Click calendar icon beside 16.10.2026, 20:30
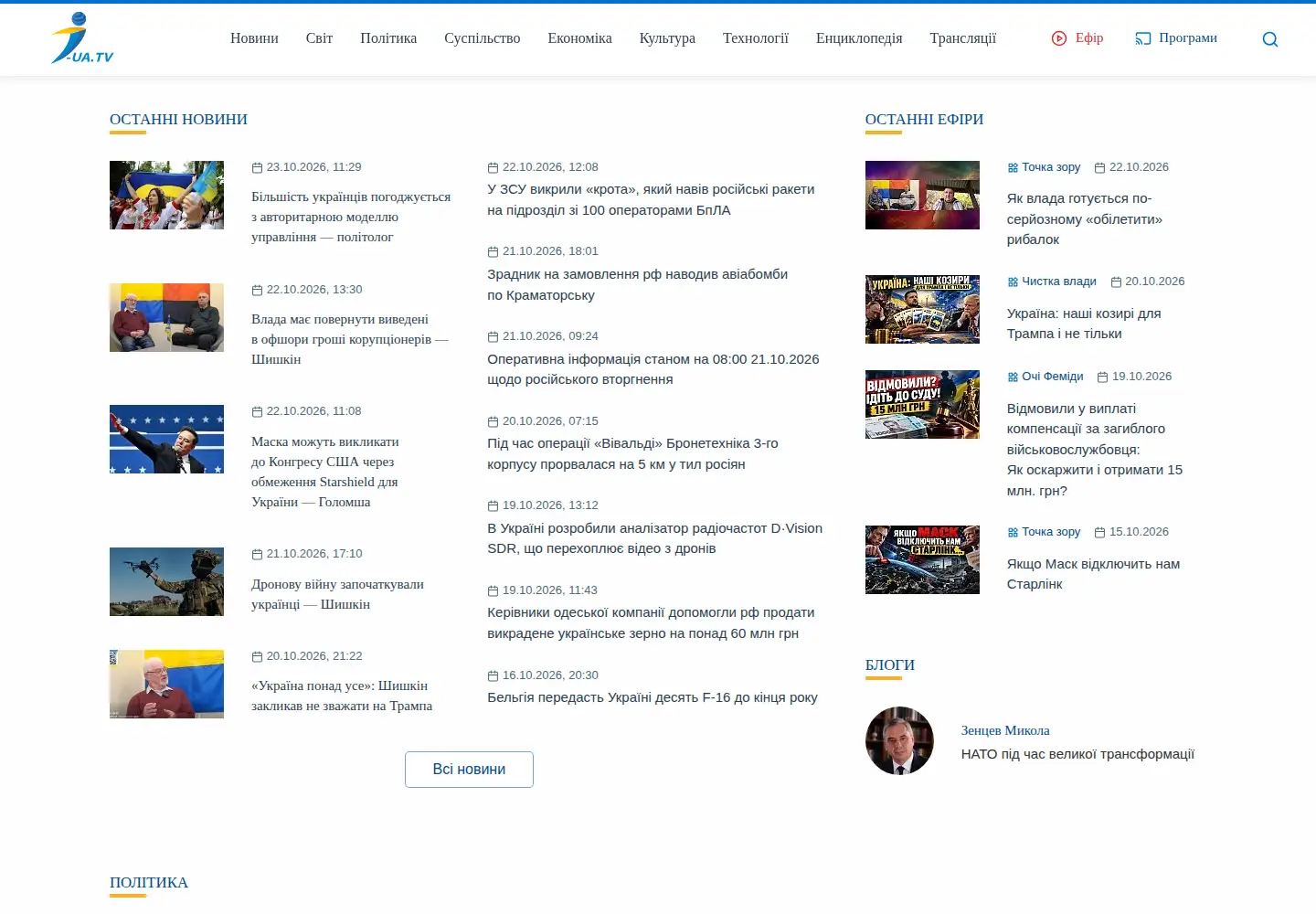Viewport: 1316px width, 914px height. point(493,675)
